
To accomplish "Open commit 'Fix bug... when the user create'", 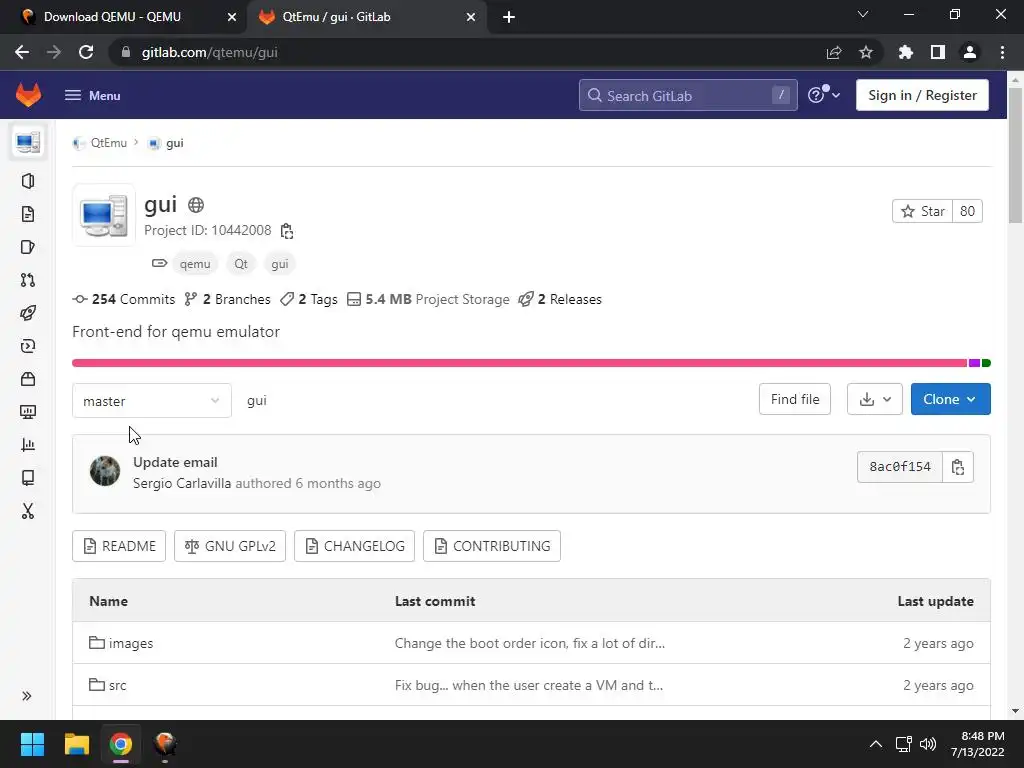I will pyautogui.click(x=529, y=685).
